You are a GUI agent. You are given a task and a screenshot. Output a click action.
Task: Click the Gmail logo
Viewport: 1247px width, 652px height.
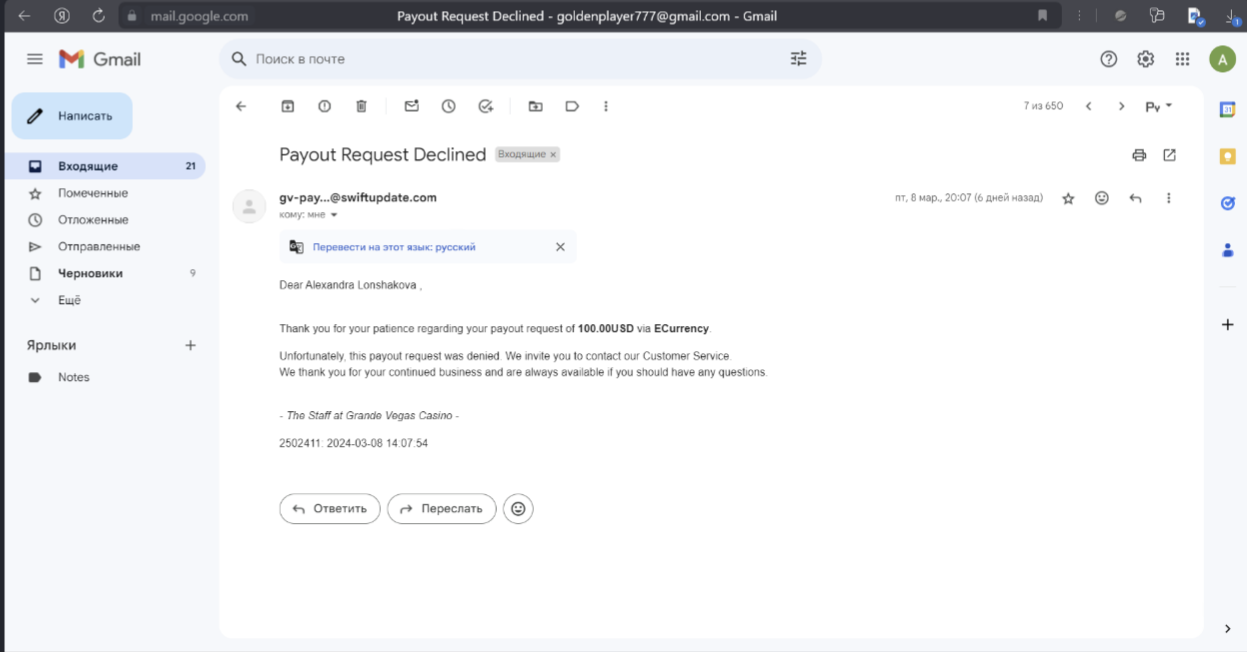100,59
